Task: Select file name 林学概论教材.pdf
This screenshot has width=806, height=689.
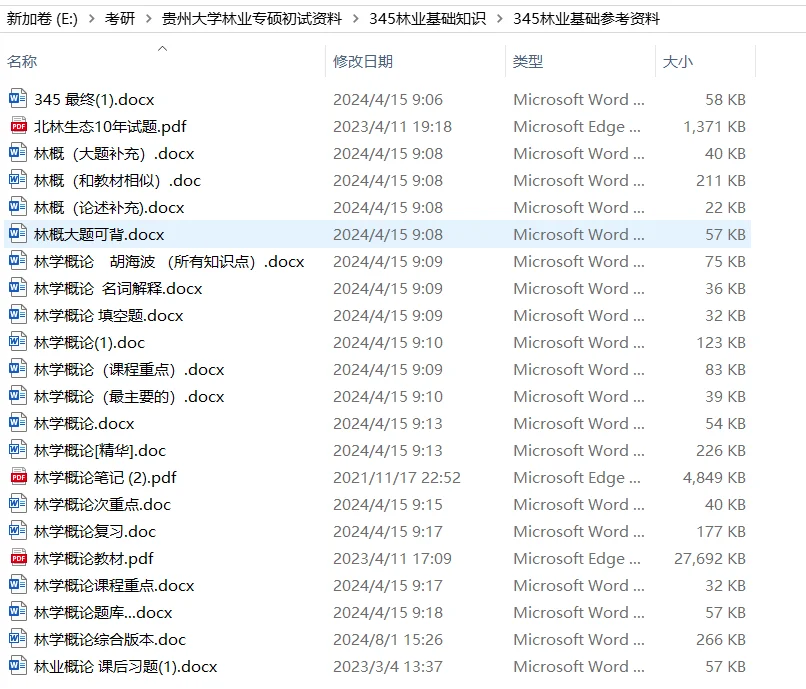Action: [94, 558]
